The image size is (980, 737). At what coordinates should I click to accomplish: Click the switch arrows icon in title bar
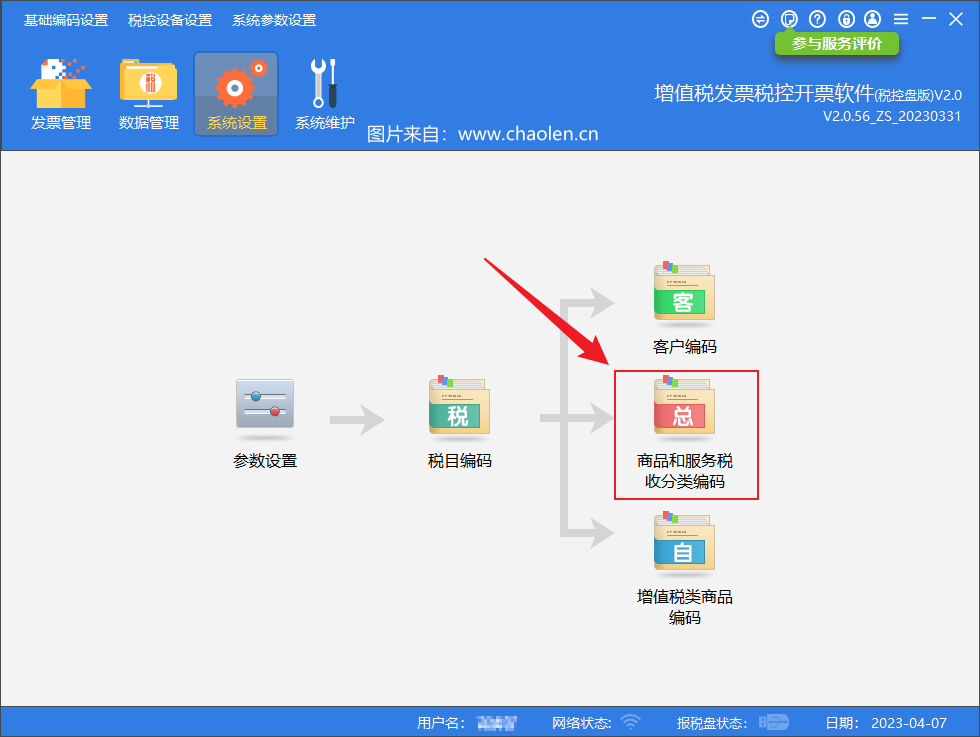pos(761,19)
